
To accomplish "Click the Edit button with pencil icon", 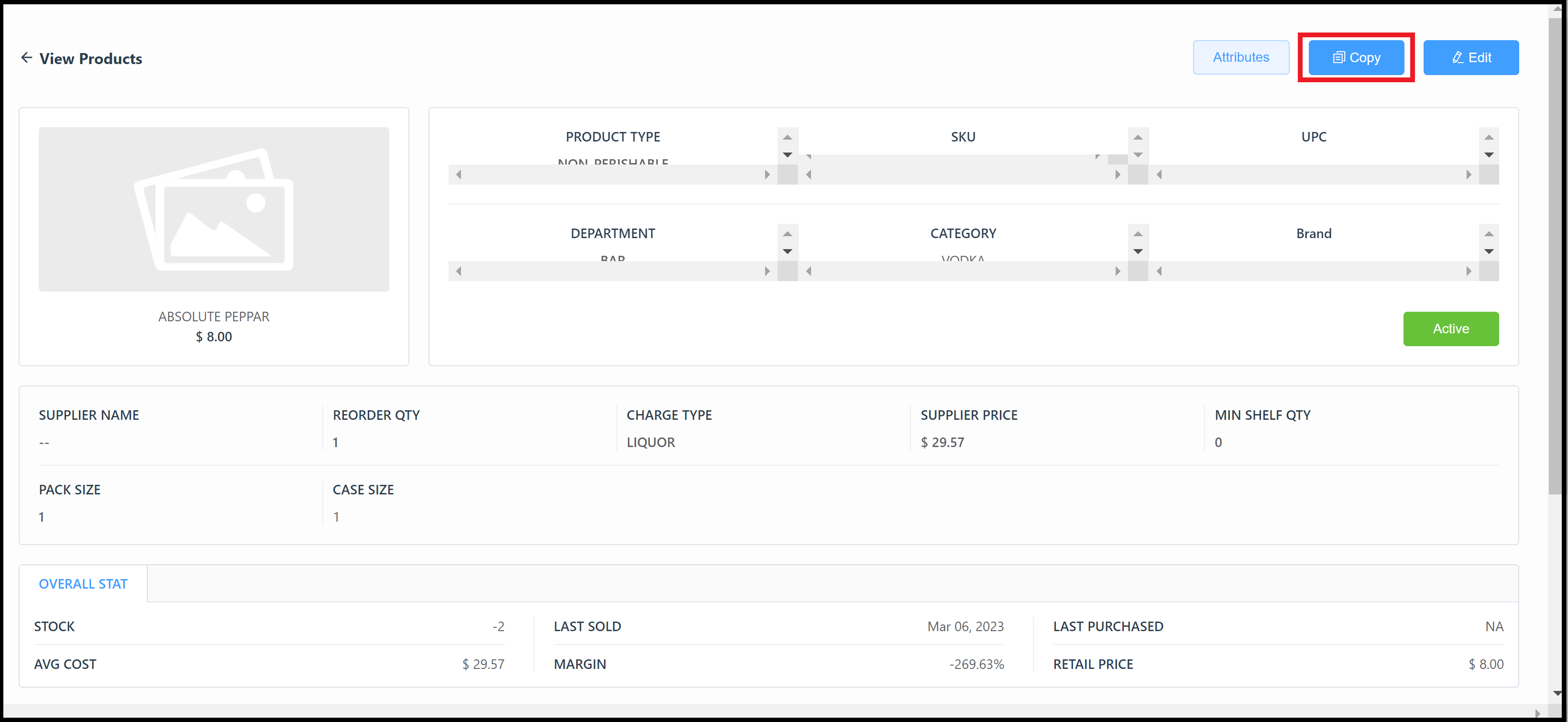I will click(x=1470, y=58).
